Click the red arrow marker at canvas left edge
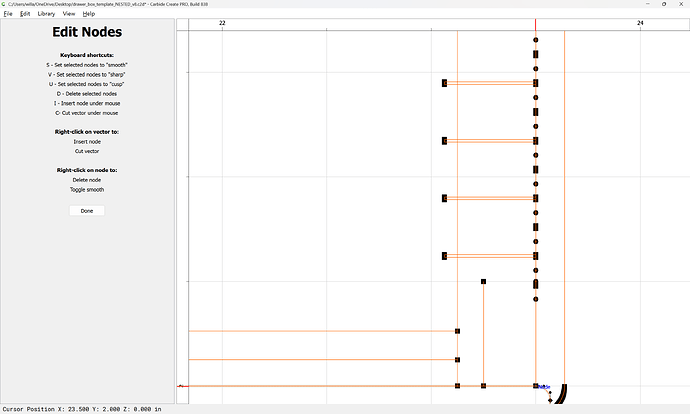This screenshot has width=690, height=414. [181, 386]
